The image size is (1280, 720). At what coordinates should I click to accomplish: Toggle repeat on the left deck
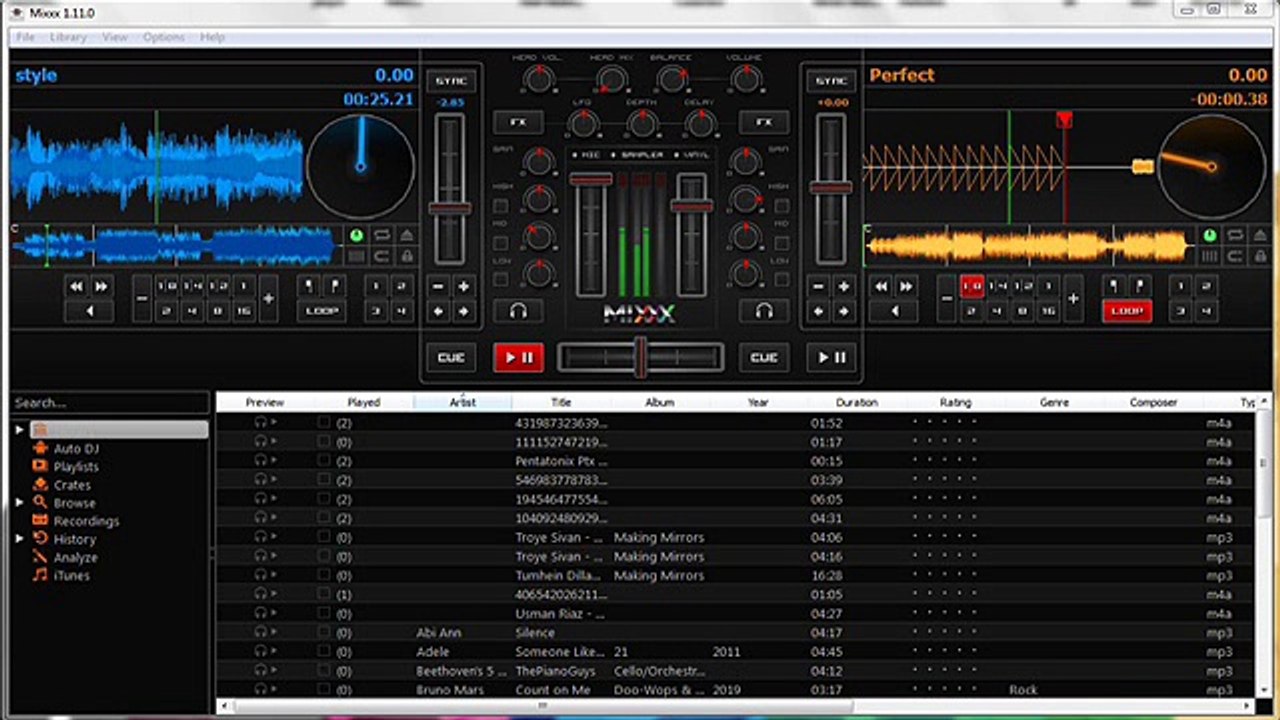click(x=382, y=235)
